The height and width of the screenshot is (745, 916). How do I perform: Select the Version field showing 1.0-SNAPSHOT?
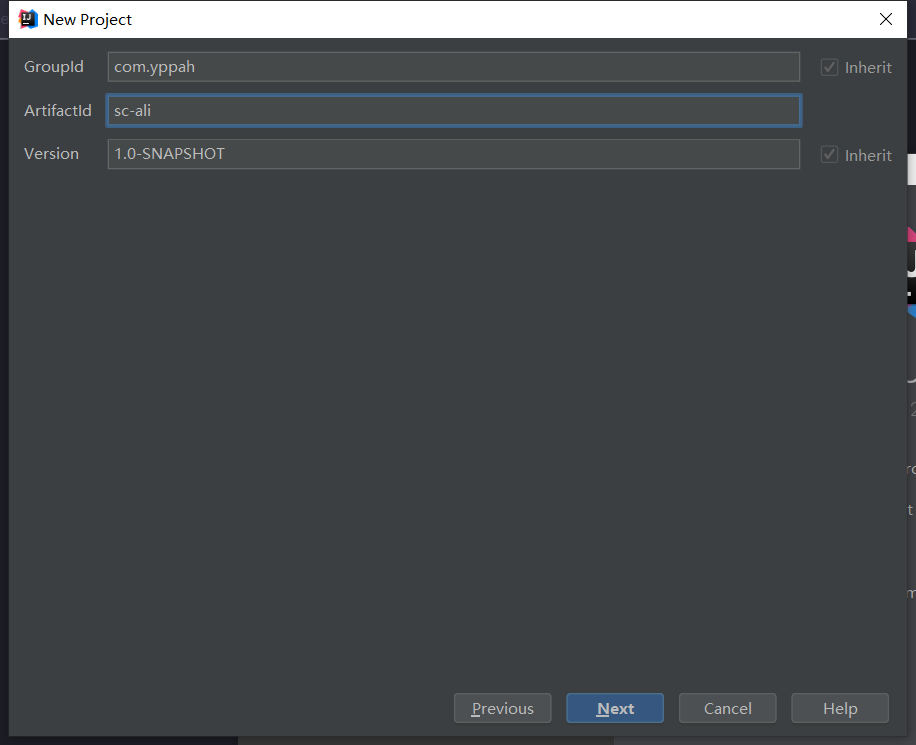[x=453, y=154]
